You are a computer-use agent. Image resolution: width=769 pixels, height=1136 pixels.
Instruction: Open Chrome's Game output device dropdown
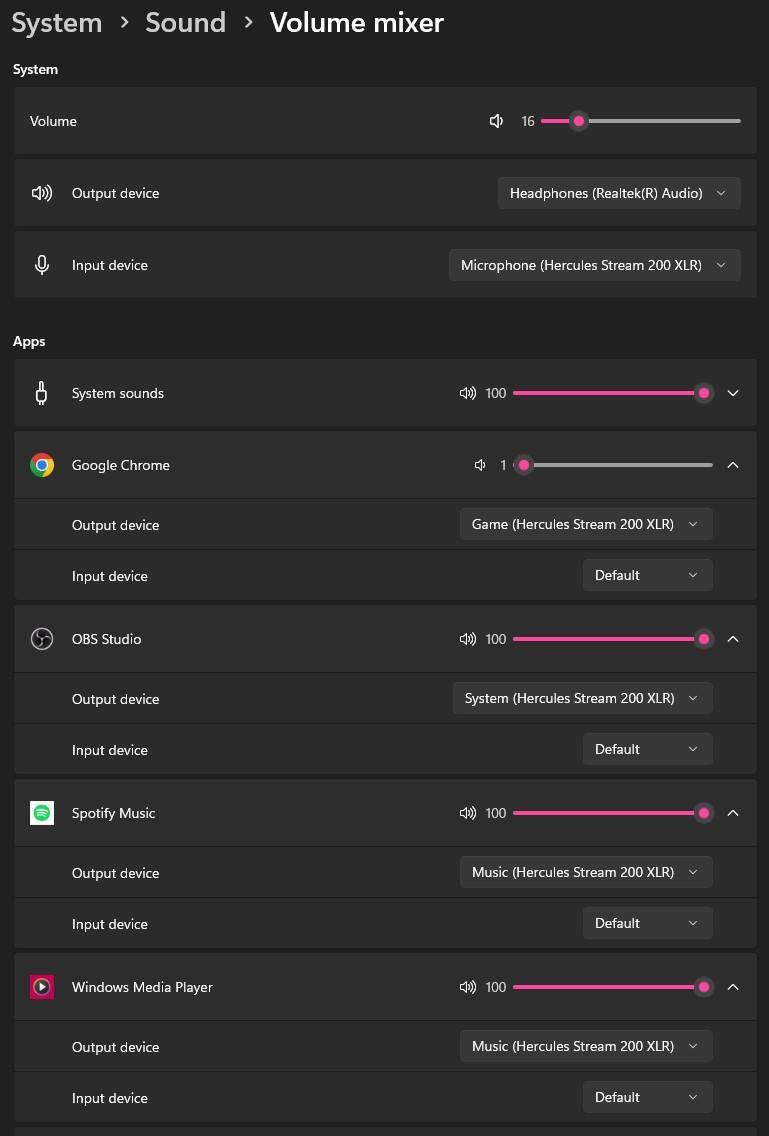[585, 524]
